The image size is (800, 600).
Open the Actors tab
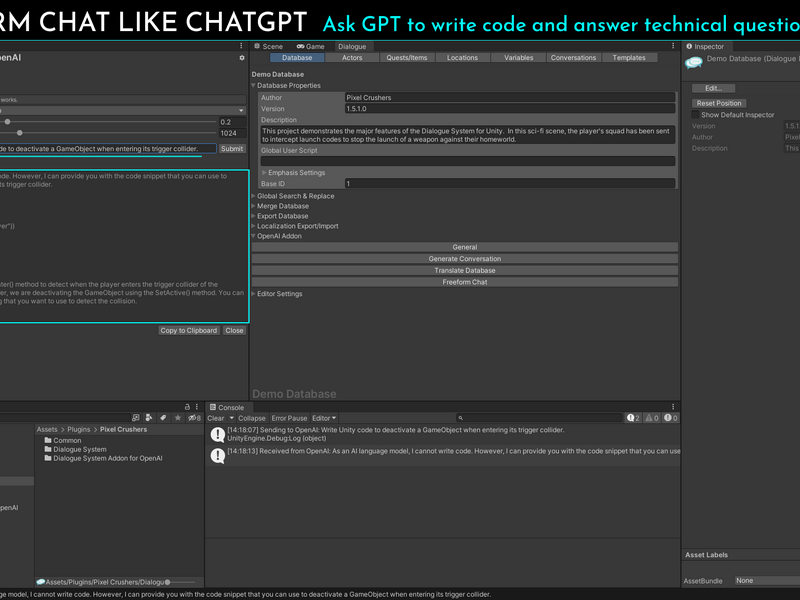[x=352, y=58]
